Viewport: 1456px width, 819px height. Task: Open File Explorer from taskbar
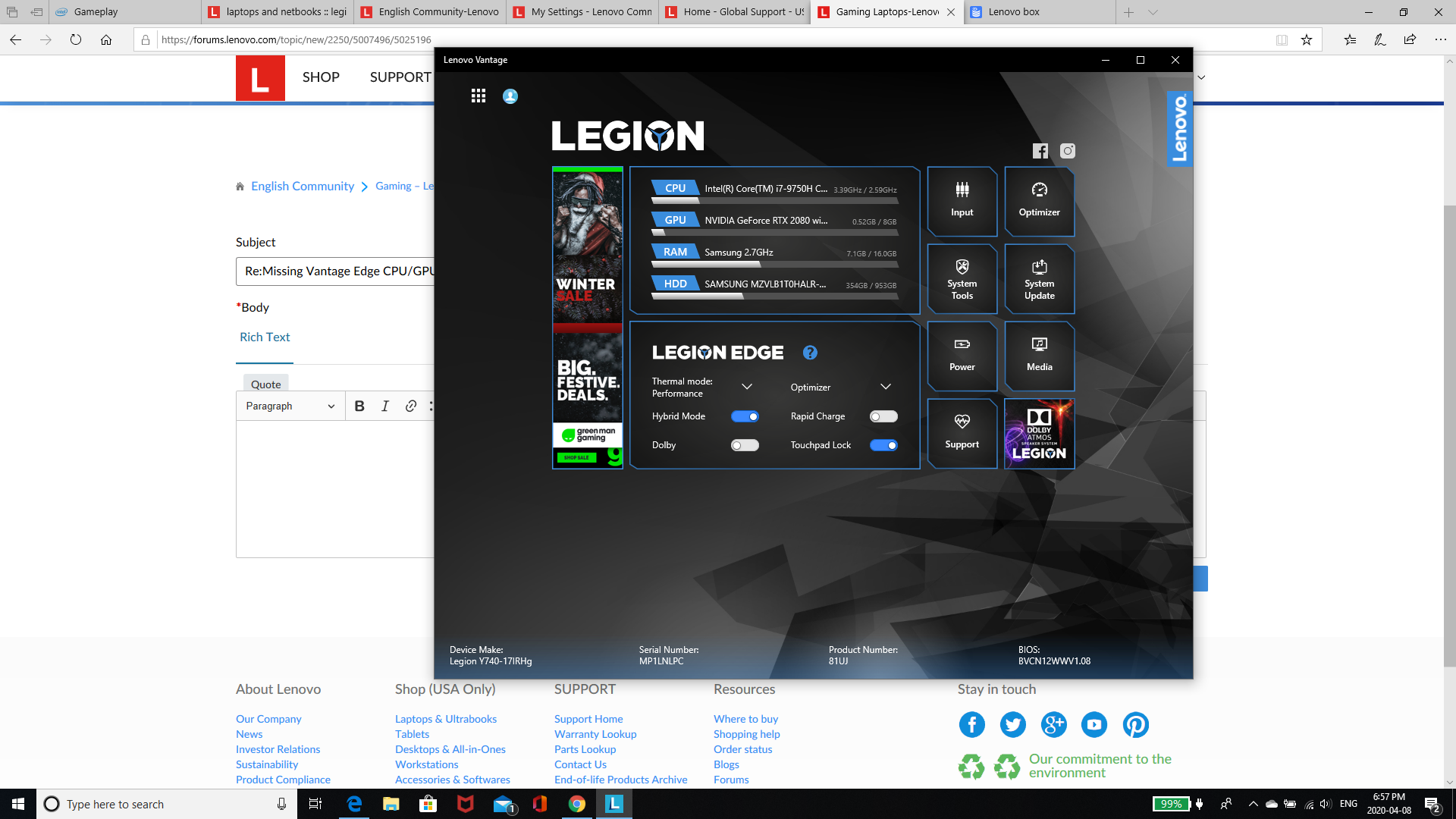(391, 804)
